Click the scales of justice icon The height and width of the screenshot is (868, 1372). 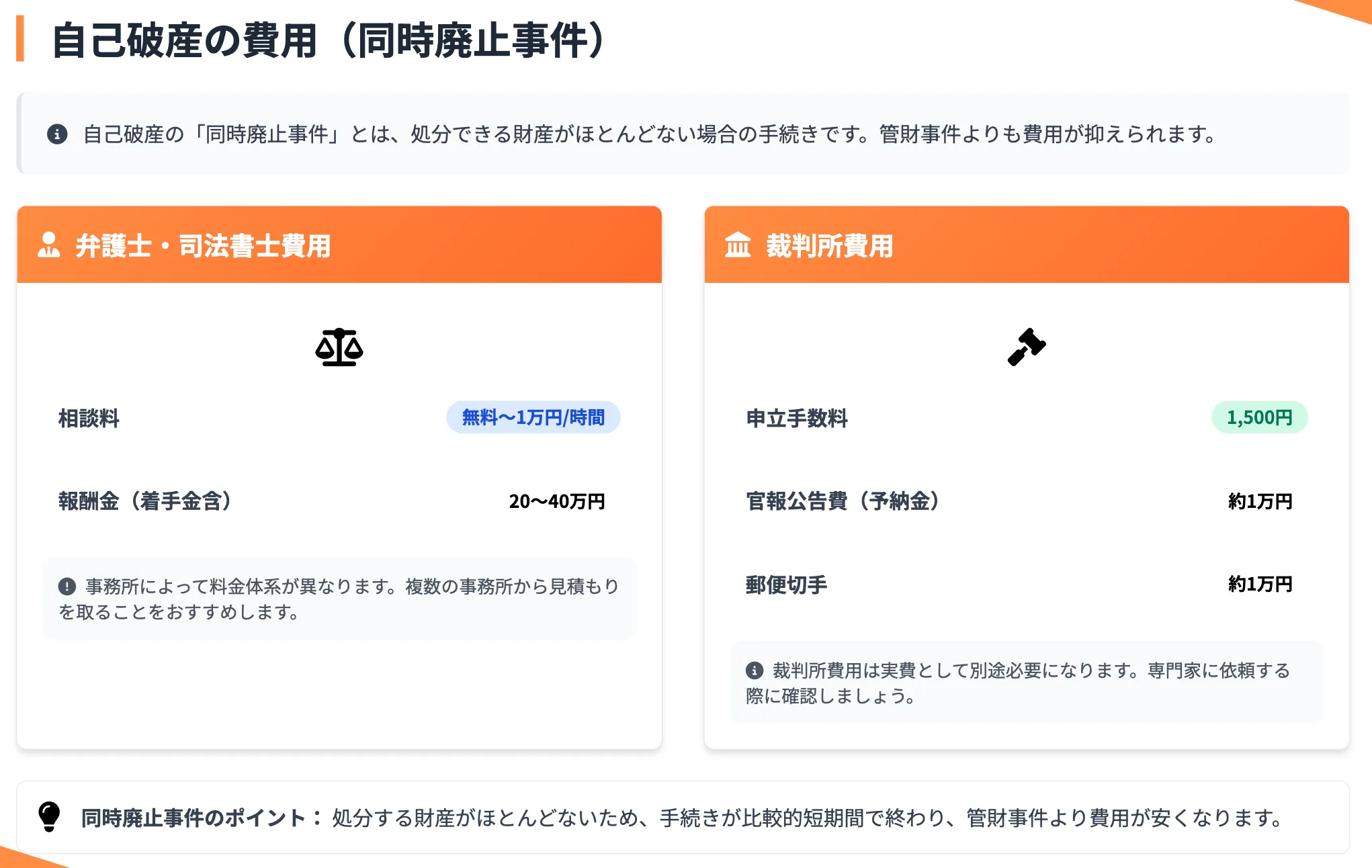coord(340,347)
